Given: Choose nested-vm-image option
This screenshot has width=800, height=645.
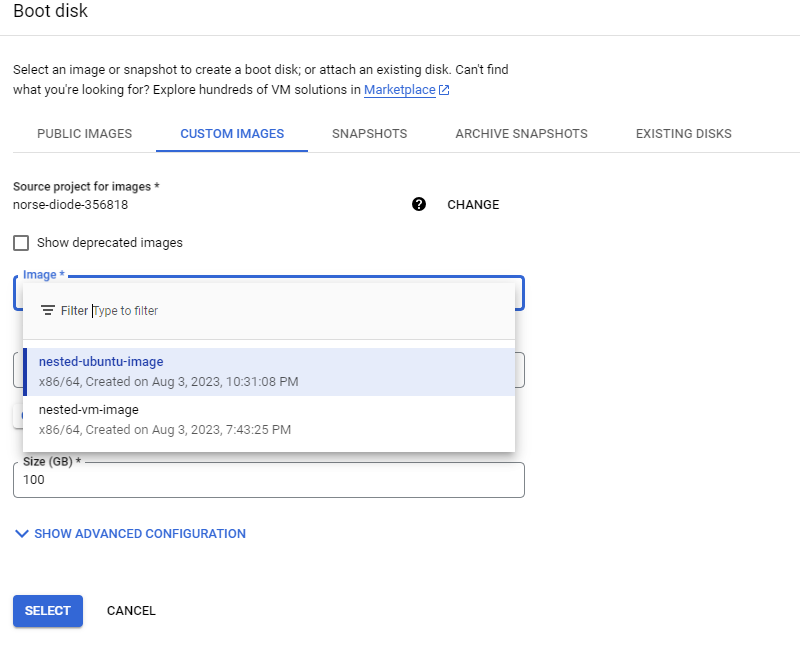Looking at the screenshot, I should click(269, 420).
